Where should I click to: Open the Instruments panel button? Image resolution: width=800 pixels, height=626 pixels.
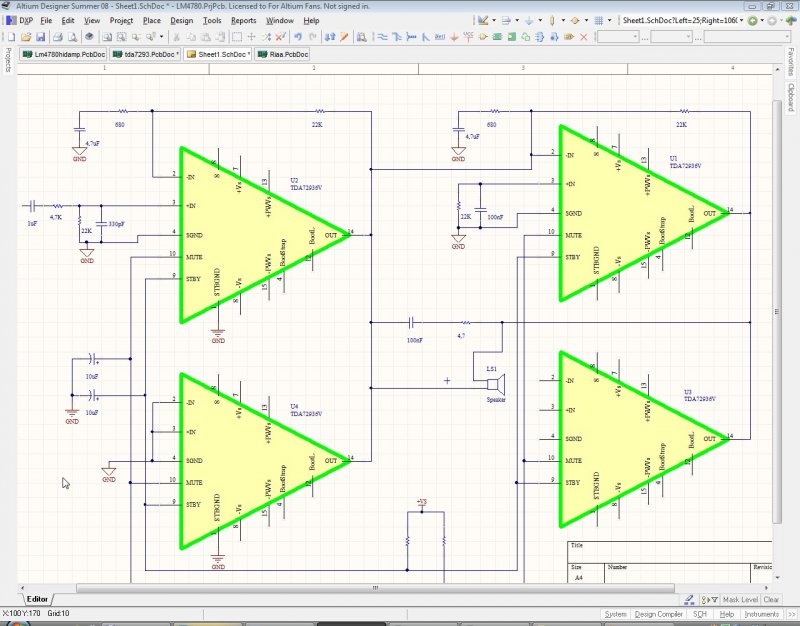point(761,614)
